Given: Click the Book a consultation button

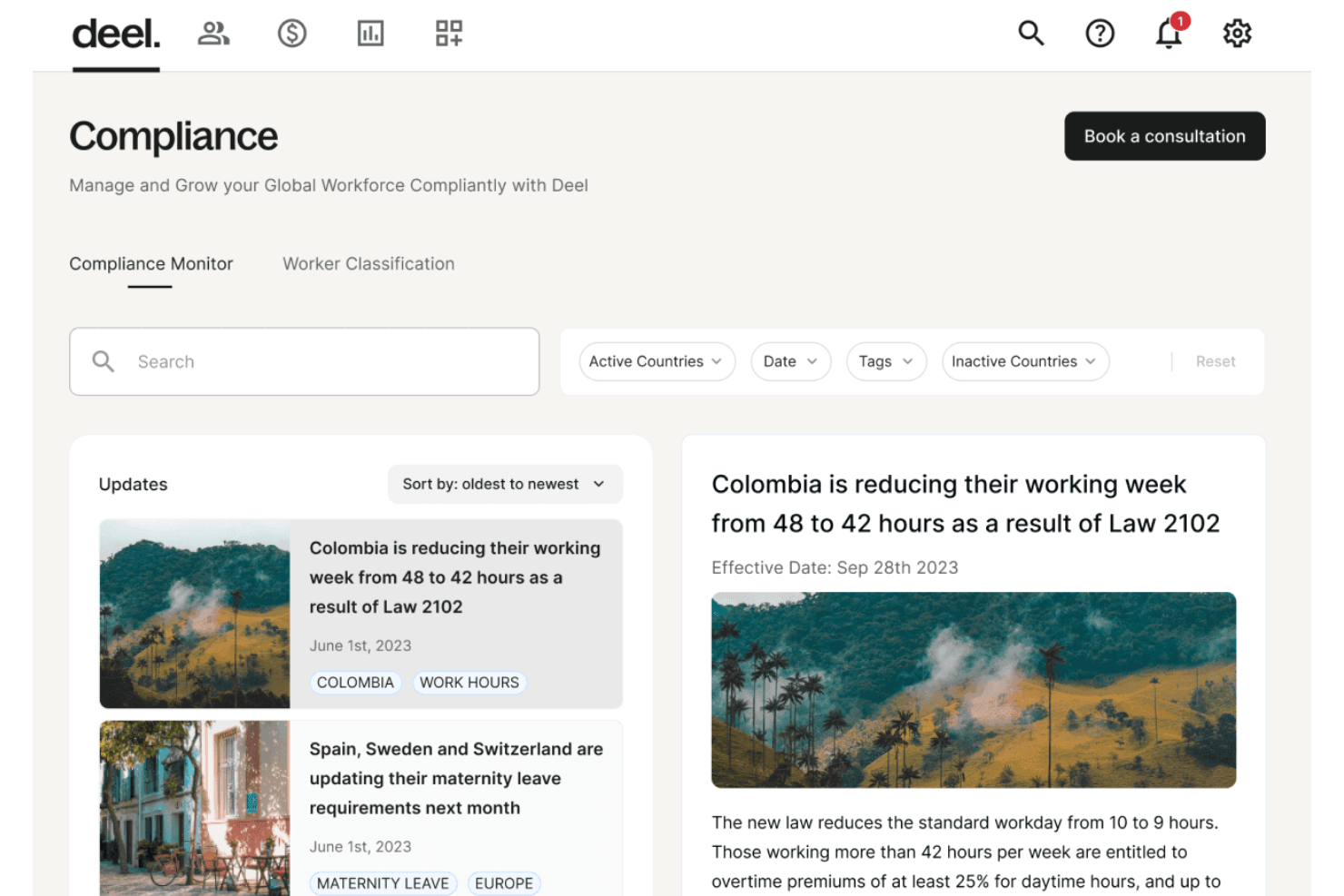Looking at the screenshot, I should 1164,136.
